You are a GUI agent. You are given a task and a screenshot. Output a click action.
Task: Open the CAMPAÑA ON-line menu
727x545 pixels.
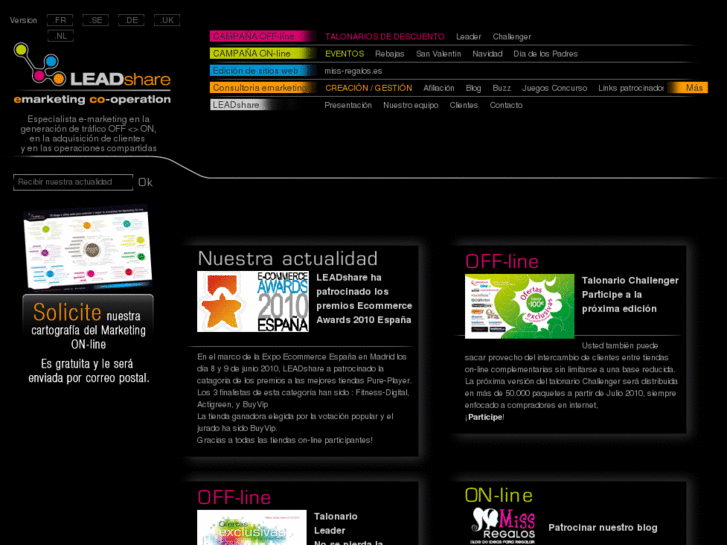(262, 53)
